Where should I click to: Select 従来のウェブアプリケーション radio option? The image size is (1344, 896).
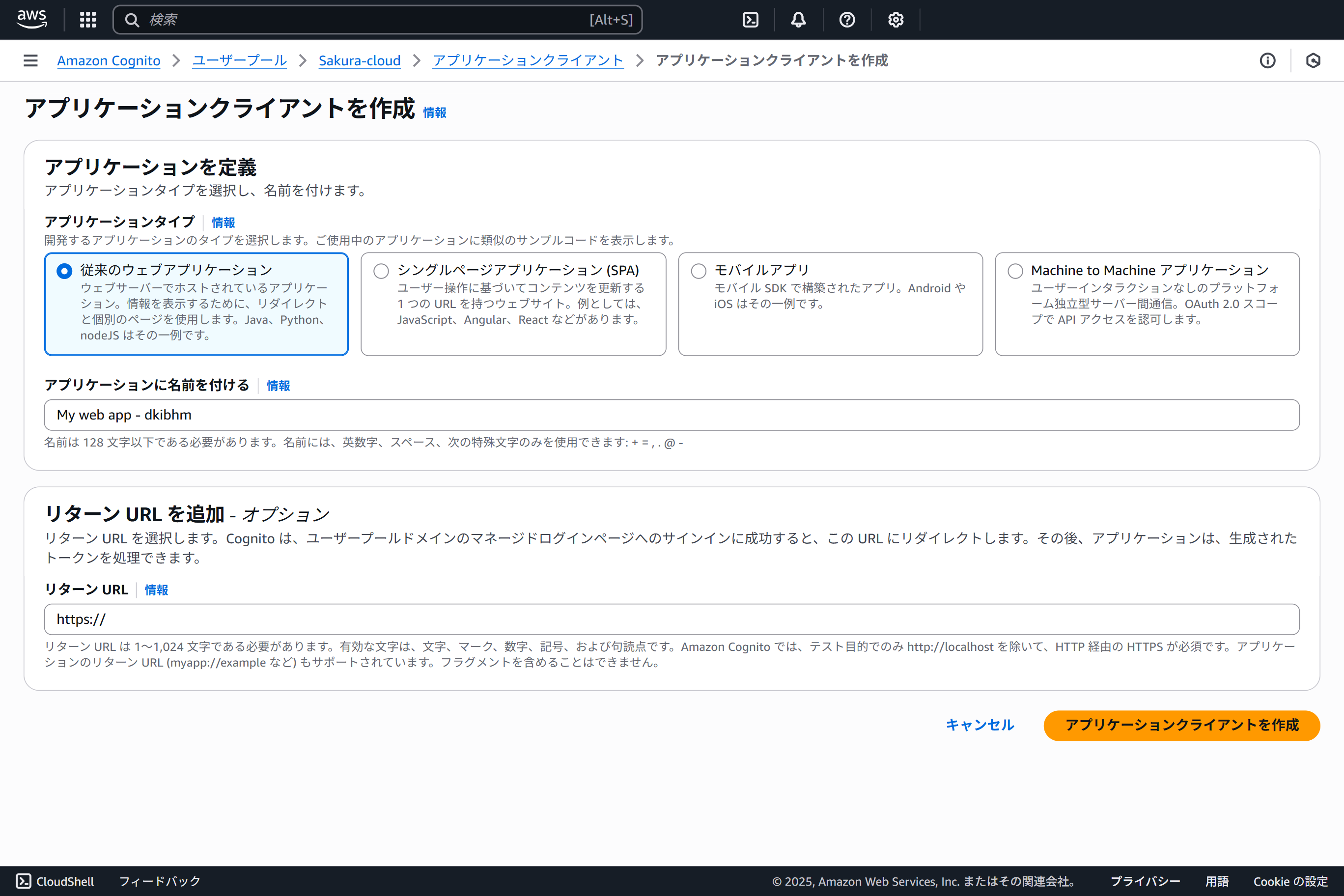pos(64,271)
